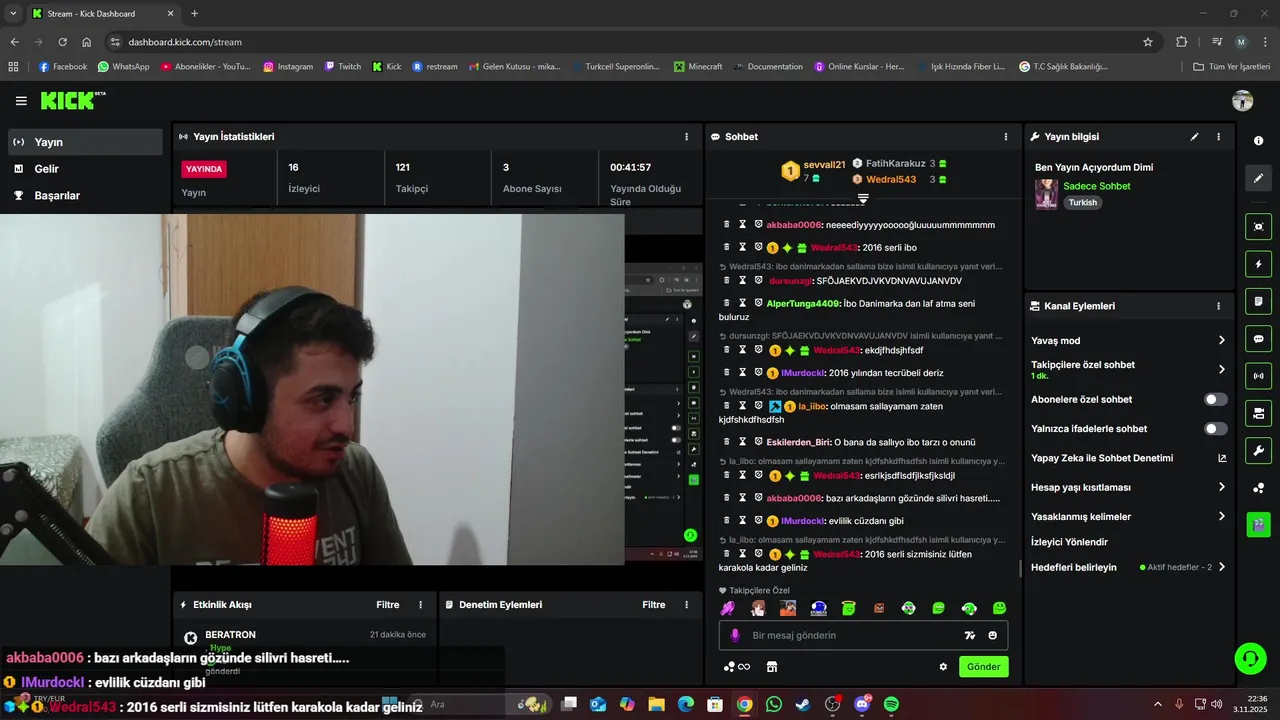This screenshot has width=1280, height=720.
Task: Edit stream info with pencil in Yayın bilgisi
Action: pyautogui.click(x=1194, y=137)
